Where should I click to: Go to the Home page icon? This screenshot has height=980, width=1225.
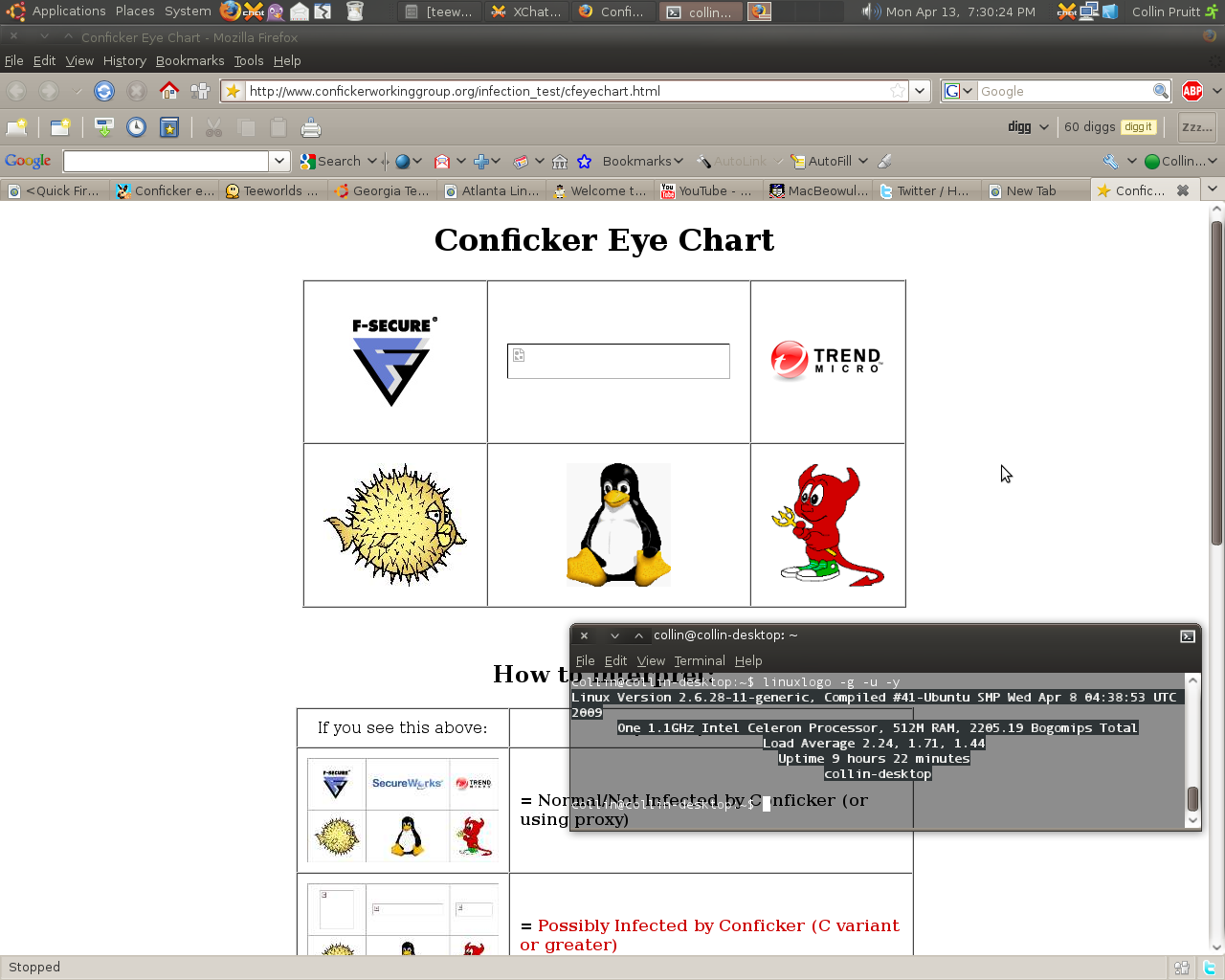(169, 91)
